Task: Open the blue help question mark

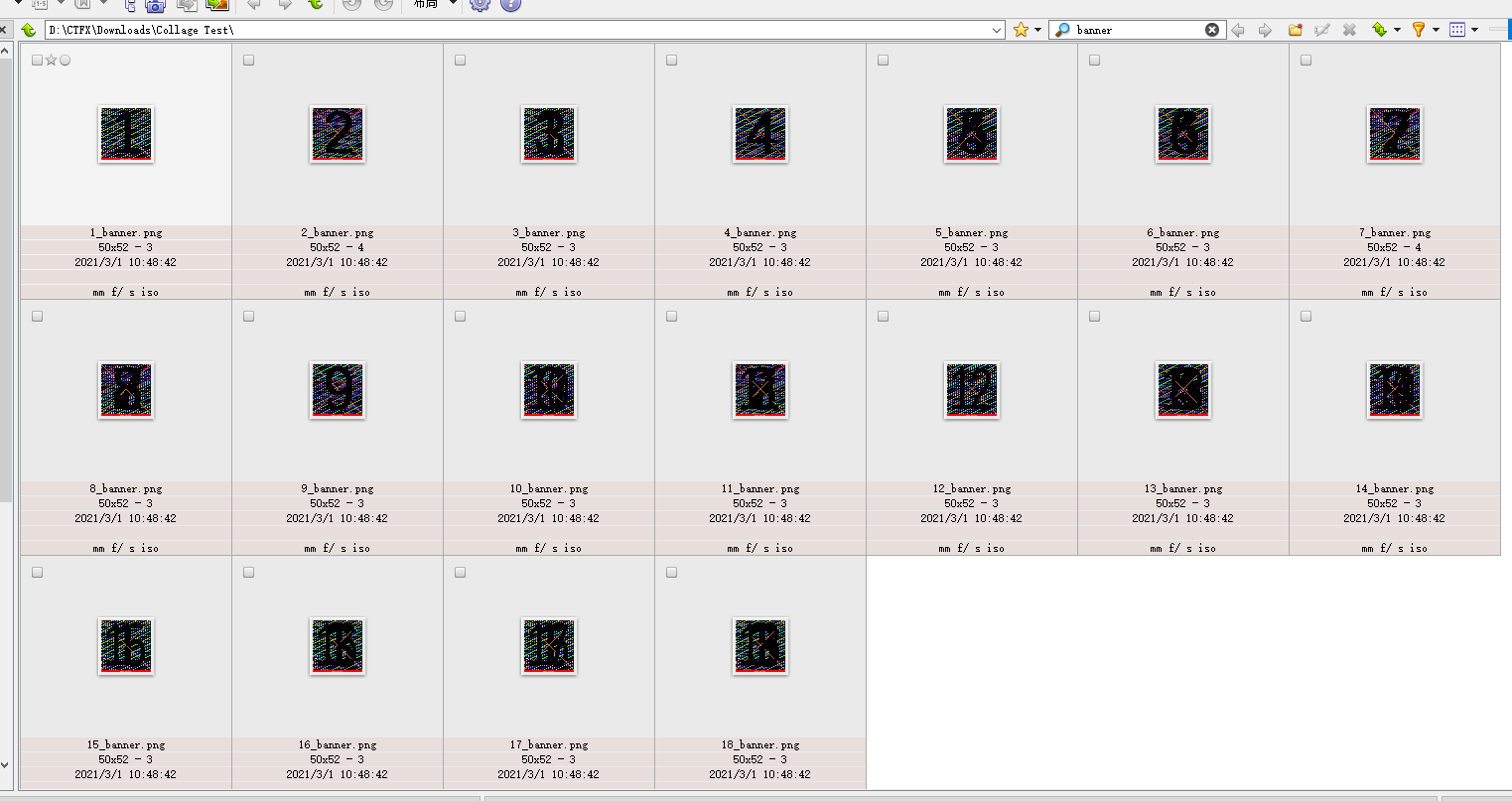Action: click(510, 4)
